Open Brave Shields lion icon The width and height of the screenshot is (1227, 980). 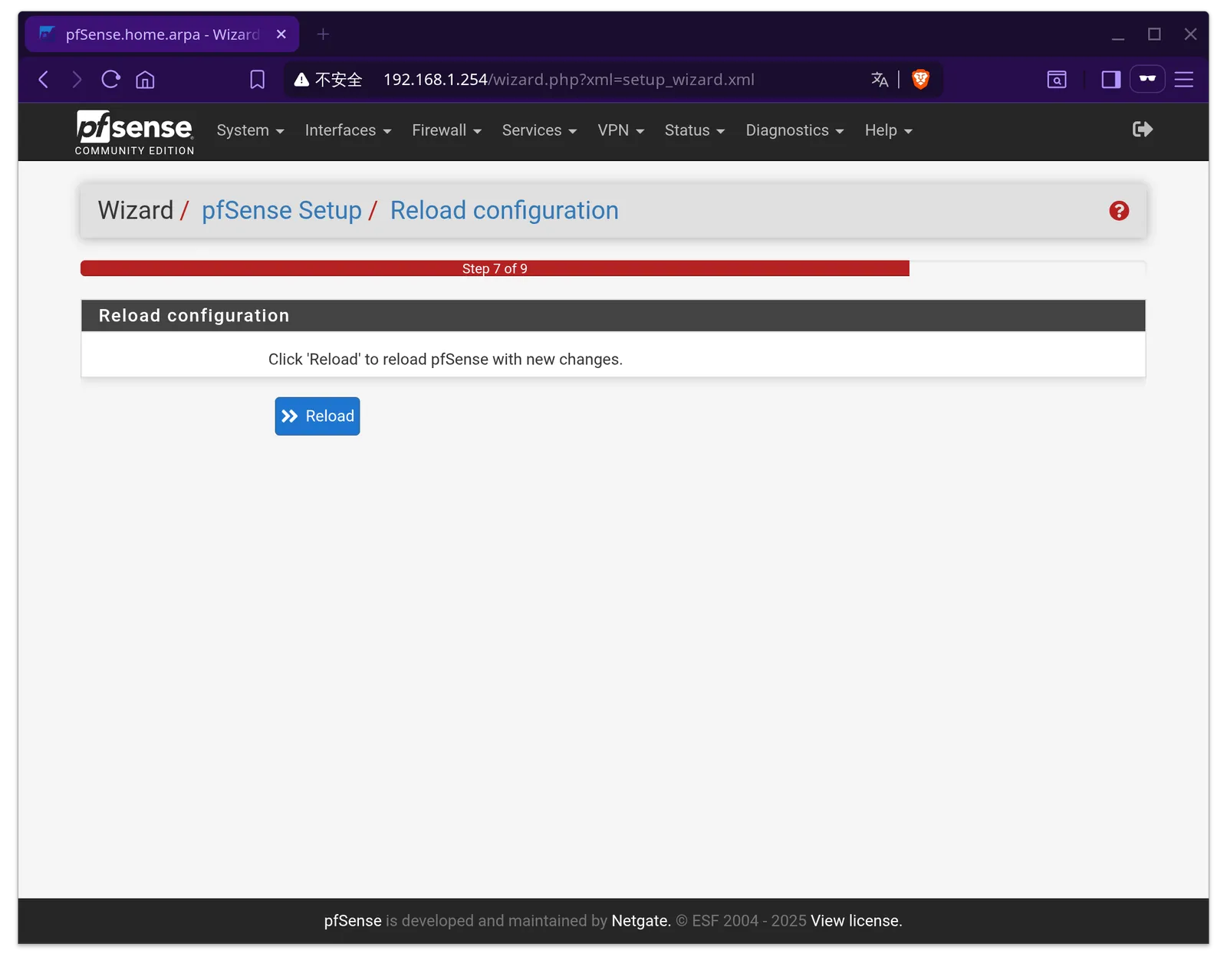[x=920, y=79]
